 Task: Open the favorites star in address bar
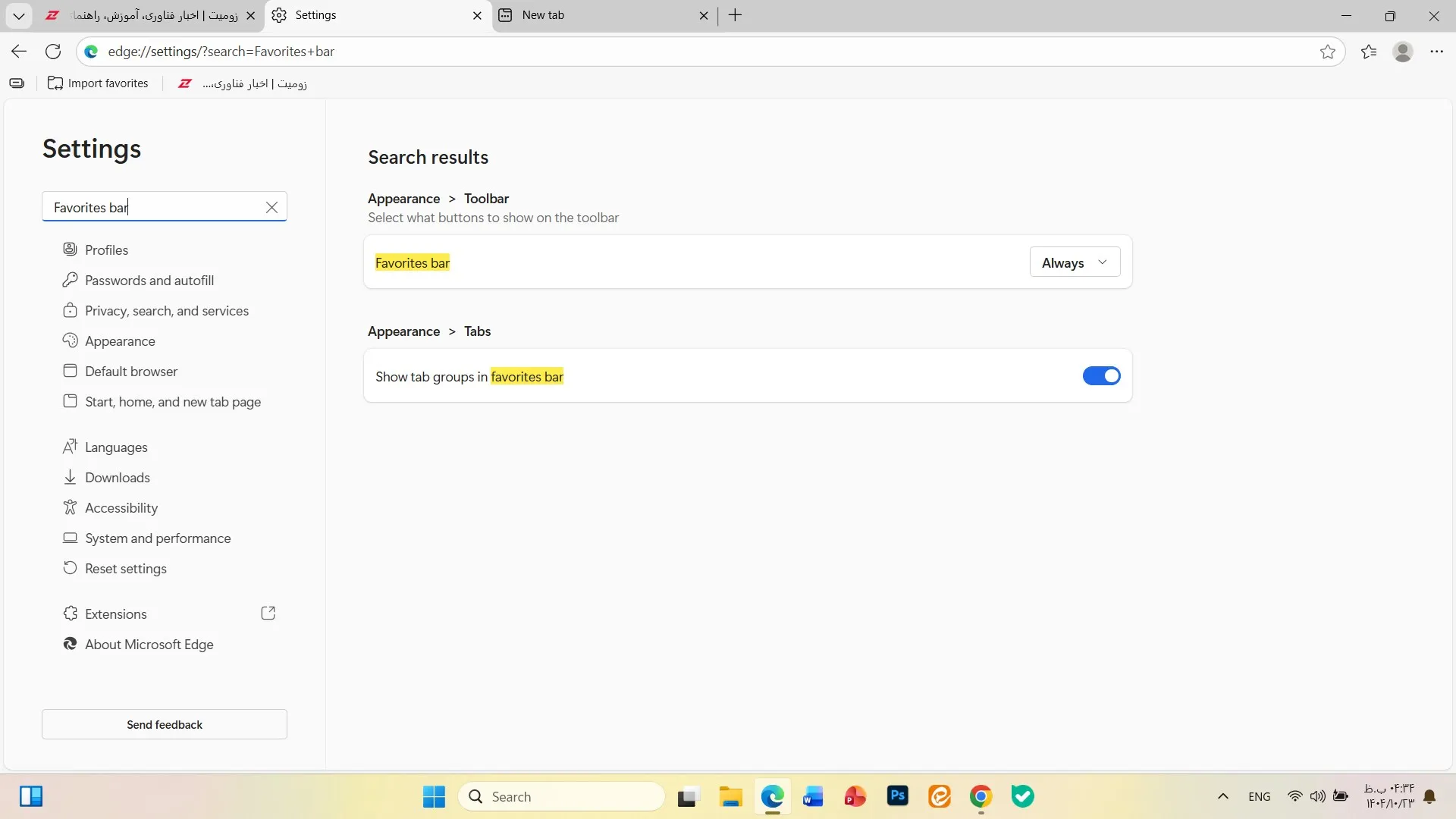(1329, 51)
